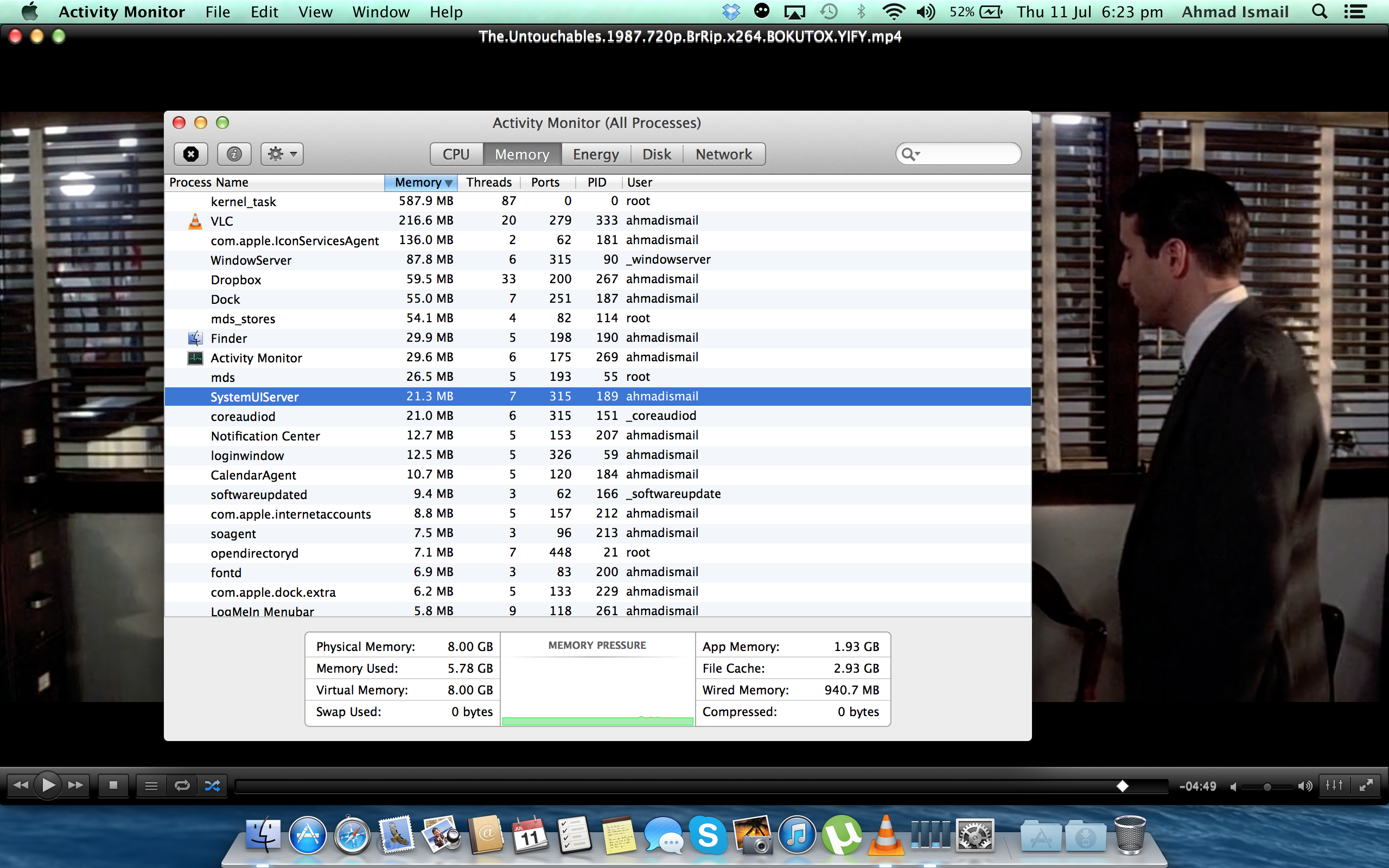Select the Dropbox process row
Viewport: 1389px width, 868px height.
pos(597,279)
